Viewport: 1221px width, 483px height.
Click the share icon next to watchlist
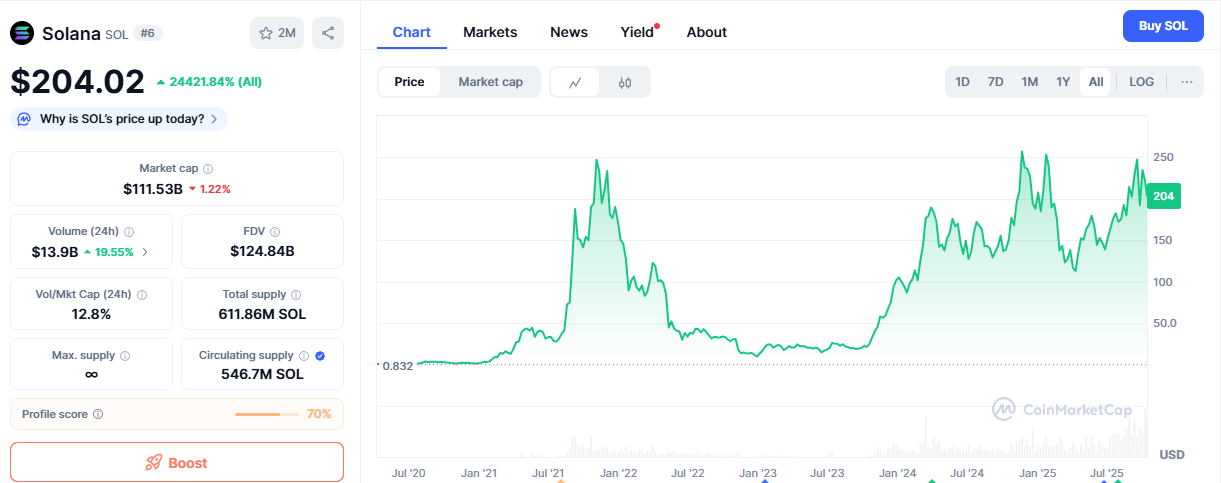coord(328,33)
